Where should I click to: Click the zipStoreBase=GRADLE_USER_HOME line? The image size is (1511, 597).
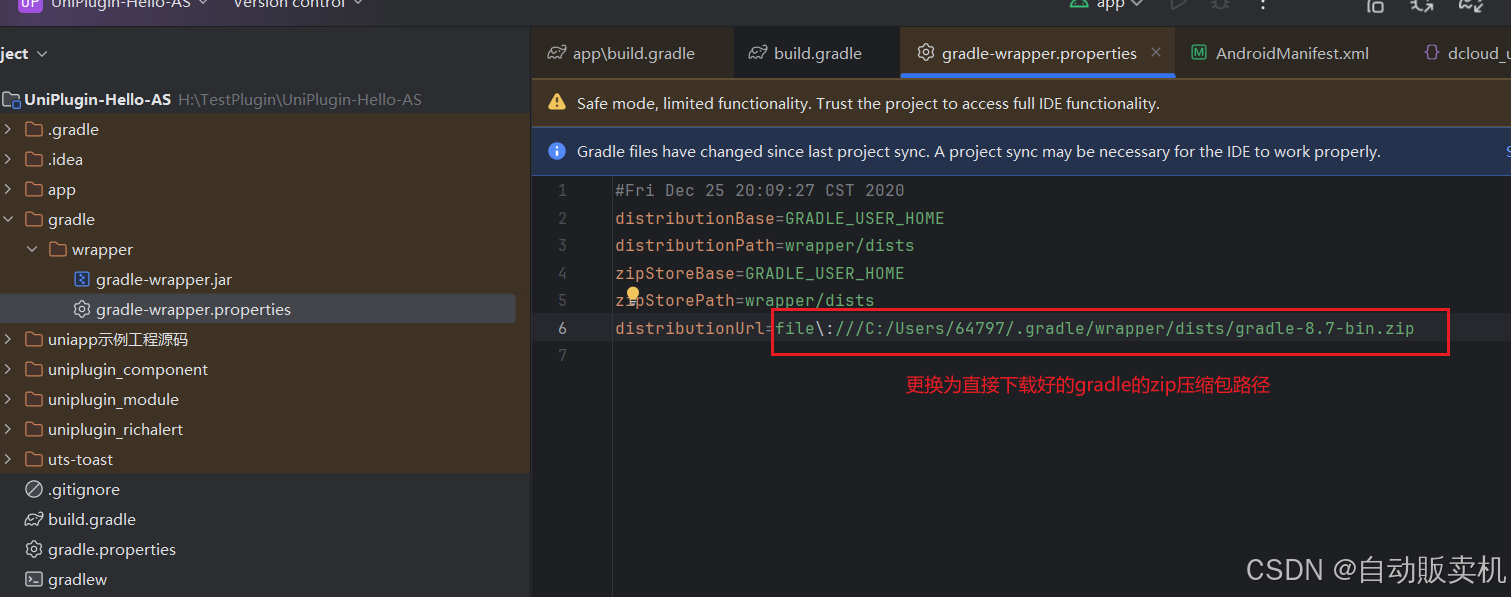click(760, 273)
